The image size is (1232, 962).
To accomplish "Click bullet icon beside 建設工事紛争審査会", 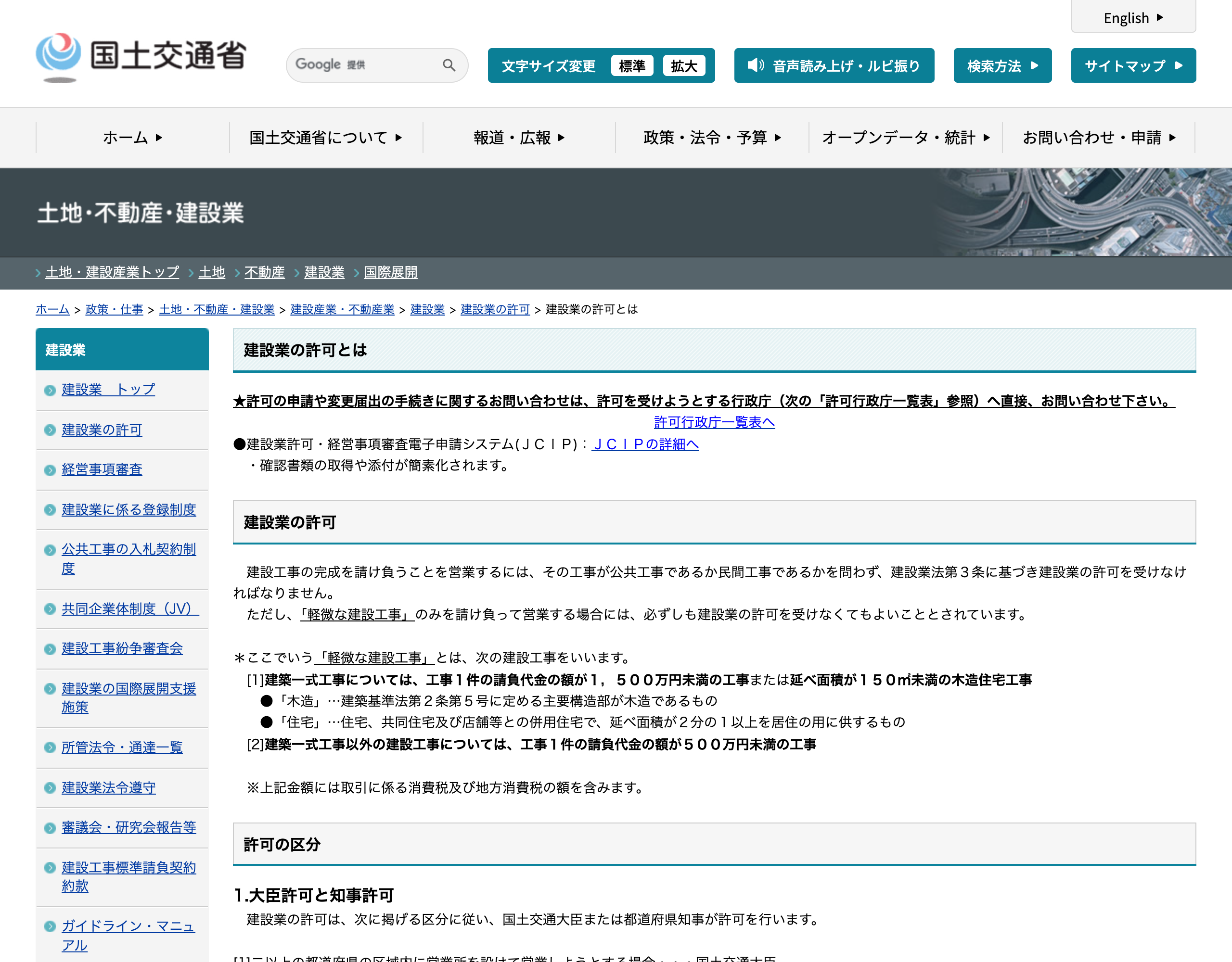I will 50,649.
